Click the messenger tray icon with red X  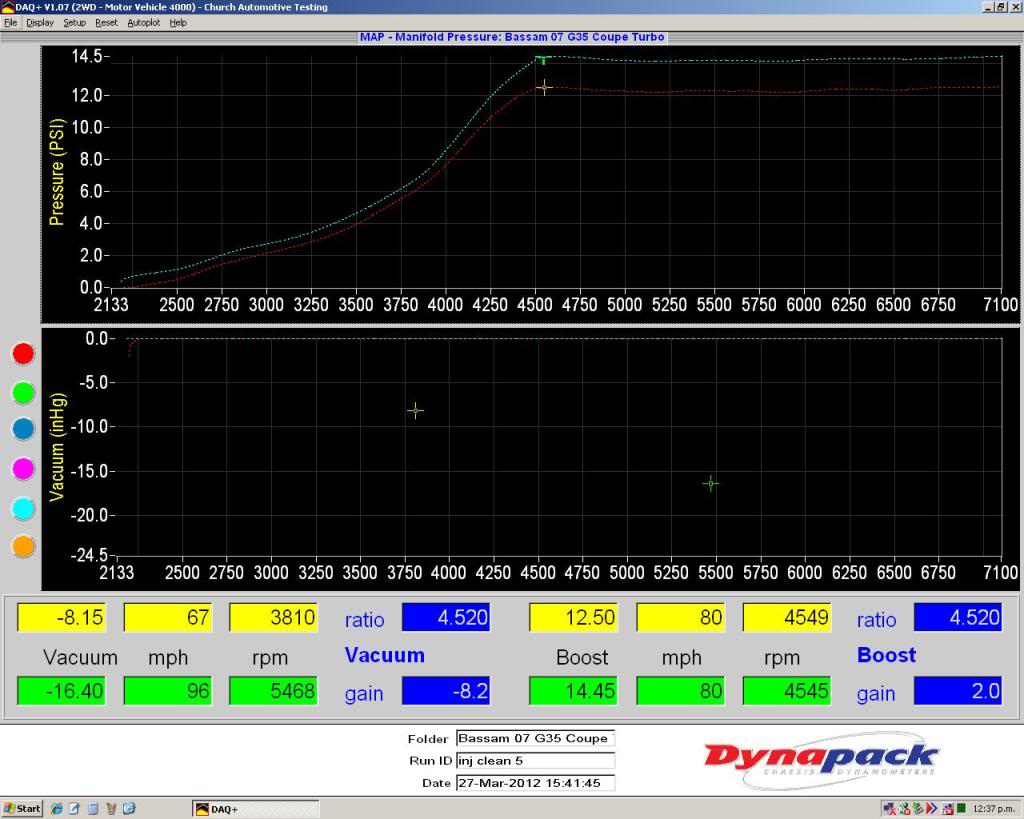[x=904, y=809]
